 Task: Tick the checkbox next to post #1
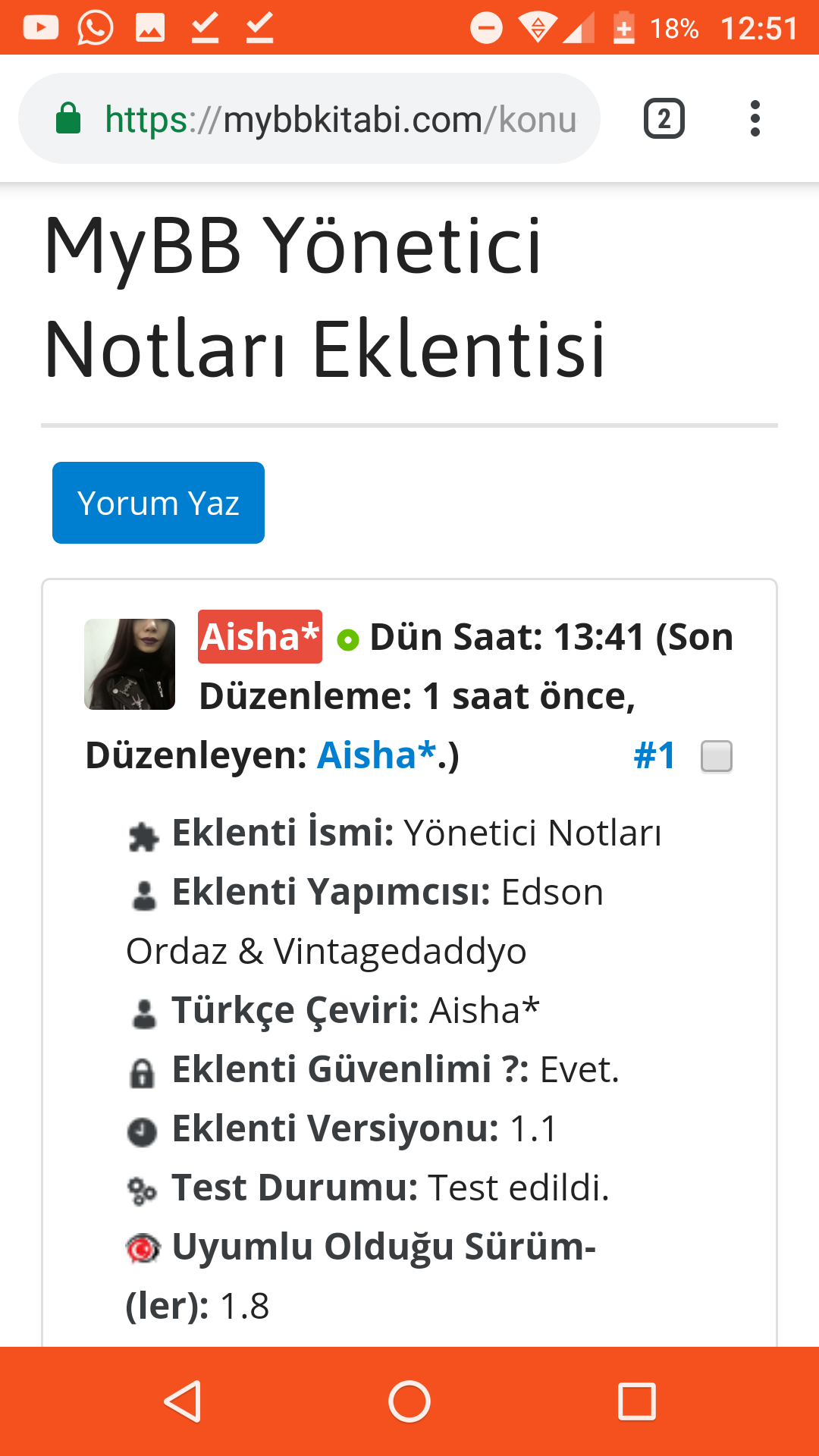coord(717,756)
